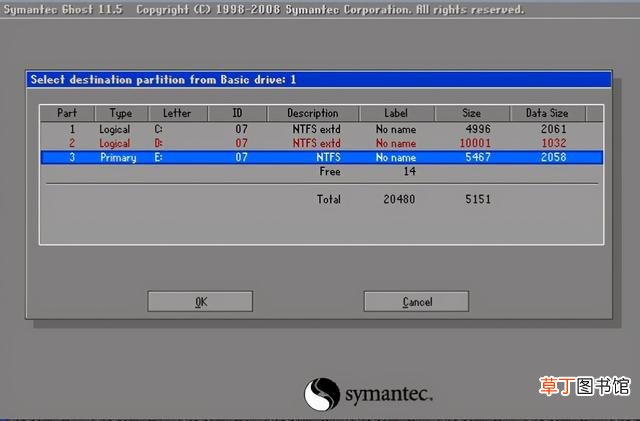Click 'NTFS extd' description in D: row
This screenshot has height=421, width=640.
[316, 143]
